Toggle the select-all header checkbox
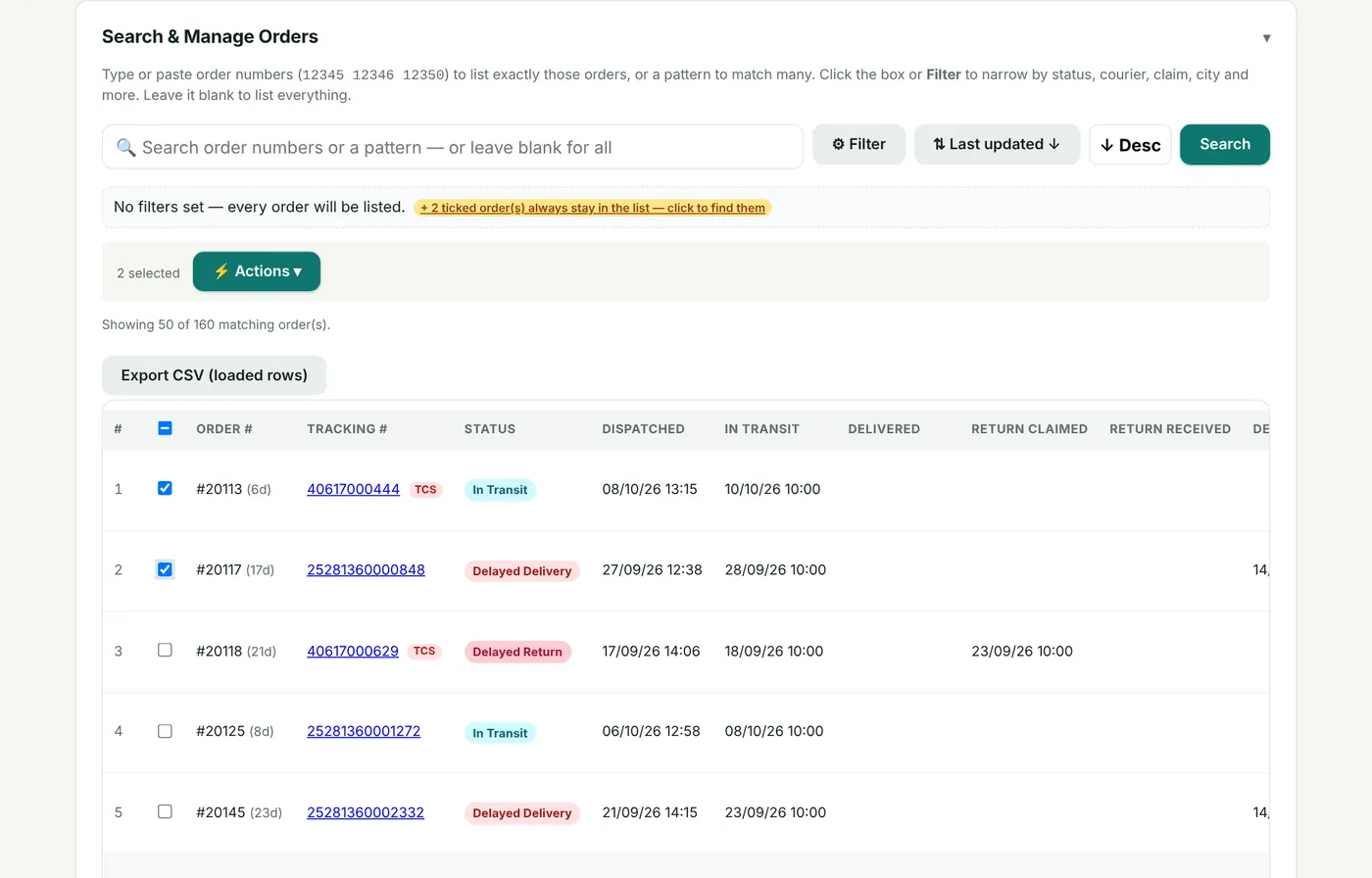The height and width of the screenshot is (878, 1372). pos(165,428)
